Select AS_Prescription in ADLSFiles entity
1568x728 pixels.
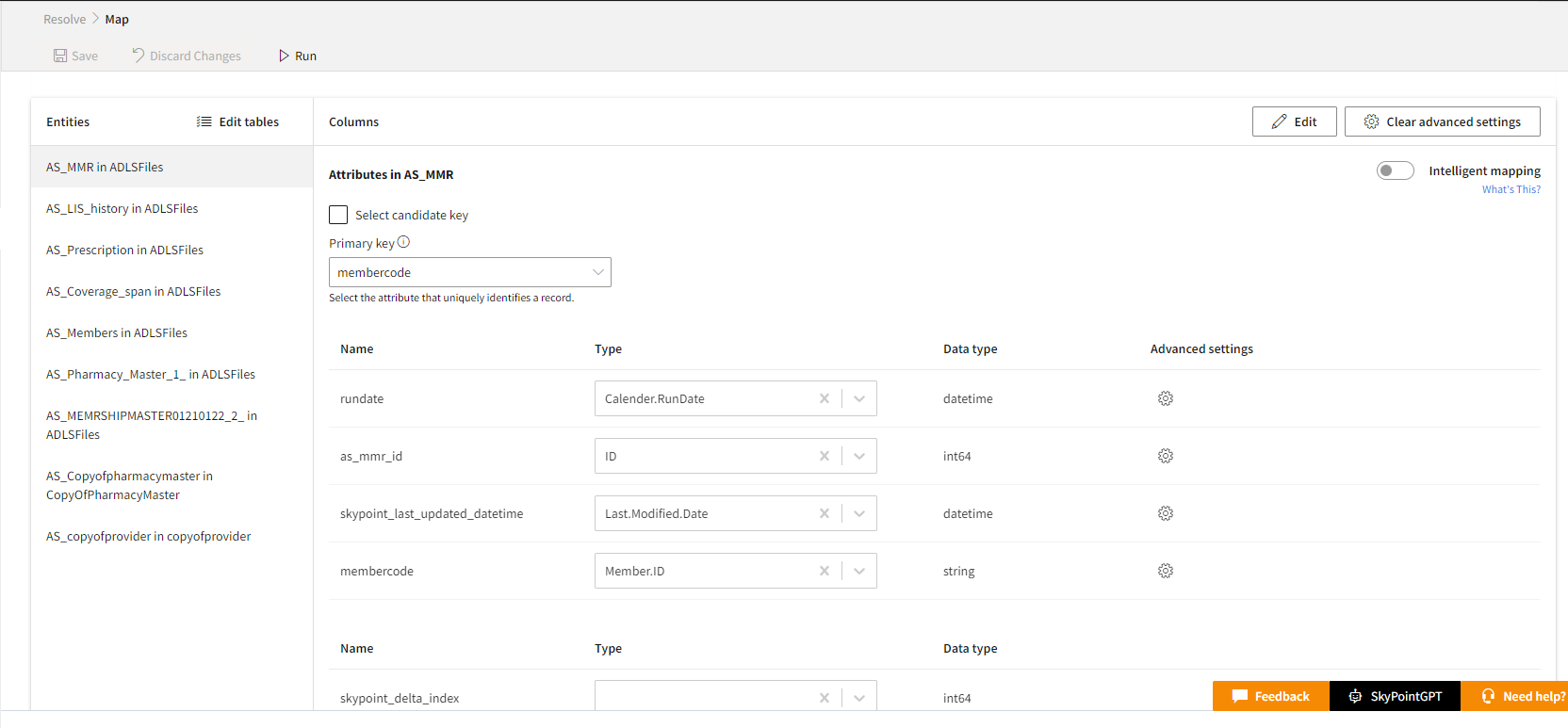124,250
